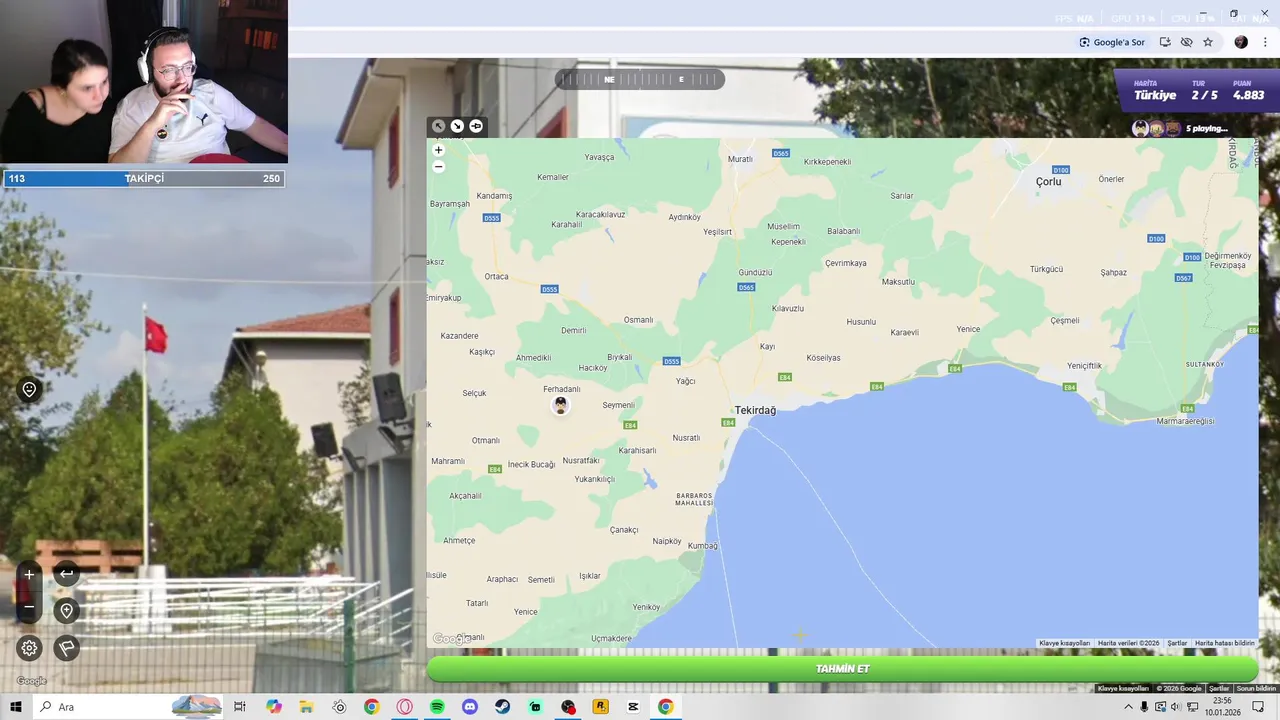The image size is (1280, 720).
Task: Open notification center in system tray
Action: tap(1258, 707)
